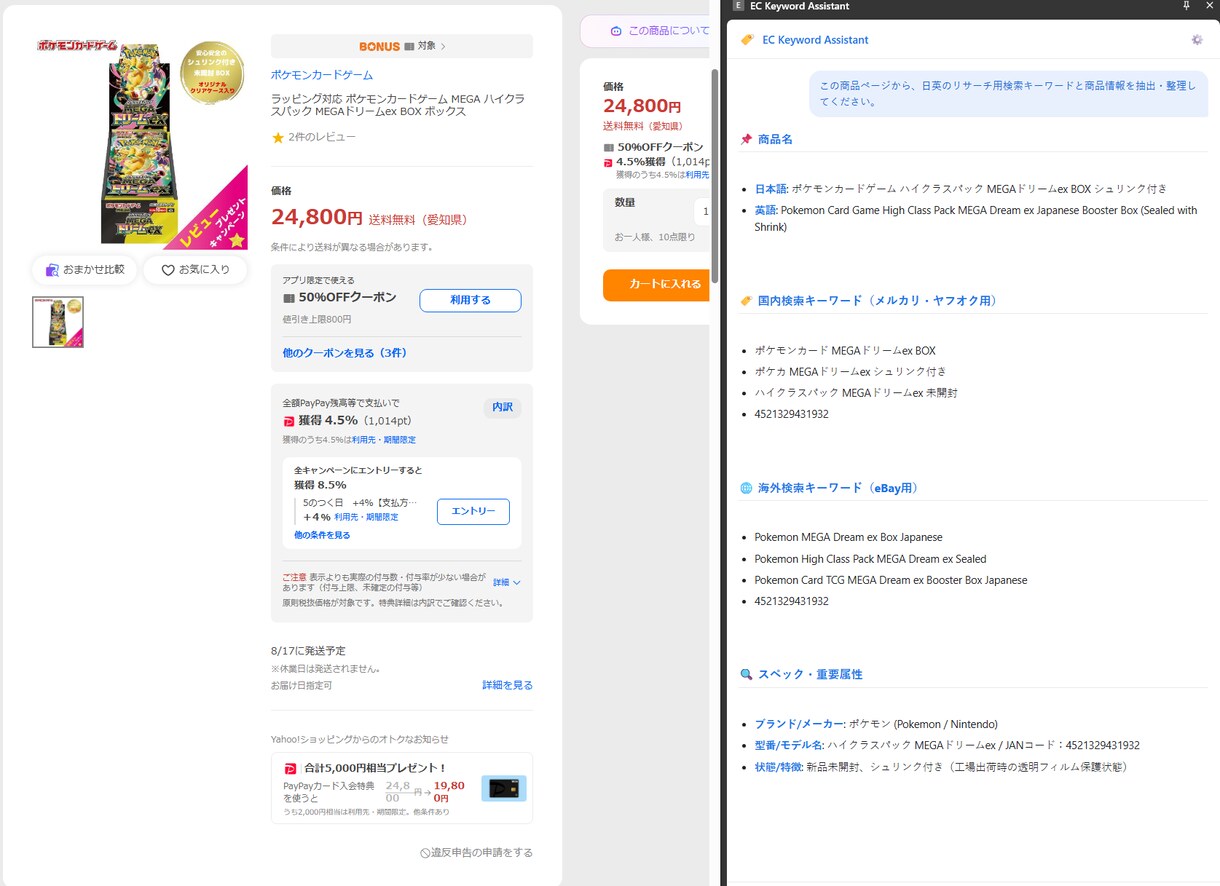Select the product image thumbnail
Screen dimensions: 1220x886
pos(58,322)
